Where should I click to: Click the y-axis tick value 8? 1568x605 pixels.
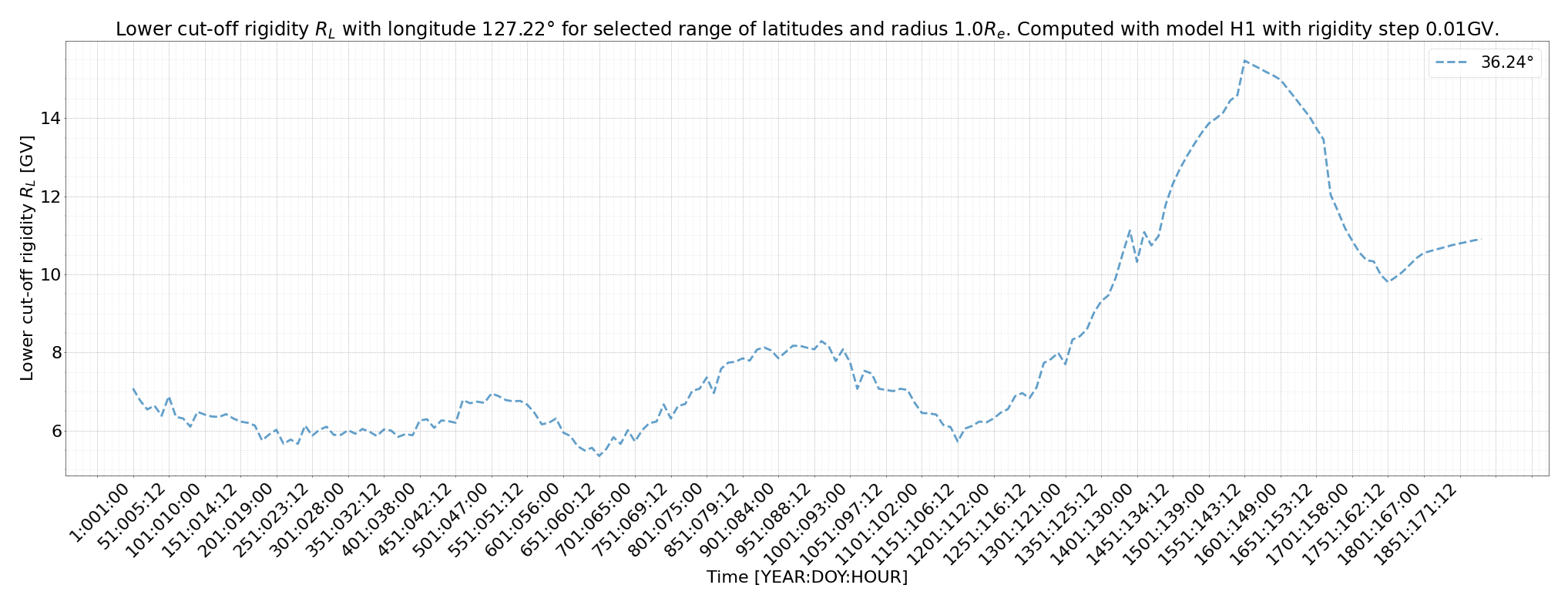click(56, 353)
